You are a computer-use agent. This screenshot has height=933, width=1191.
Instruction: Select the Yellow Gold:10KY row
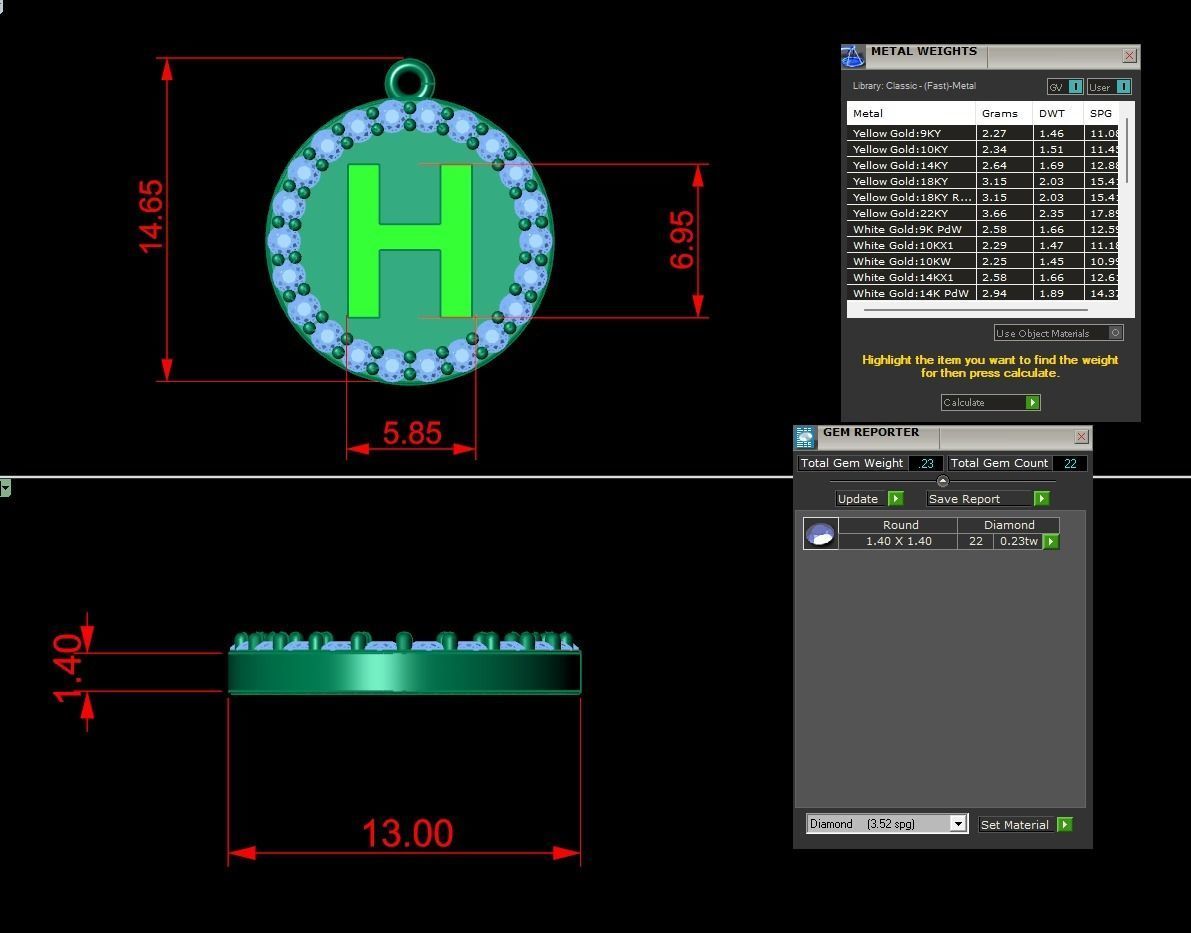[983, 149]
